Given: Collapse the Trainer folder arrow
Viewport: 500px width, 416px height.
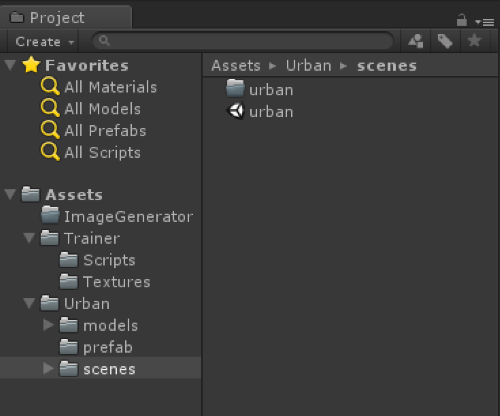Looking at the screenshot, I should pos(29,238).
